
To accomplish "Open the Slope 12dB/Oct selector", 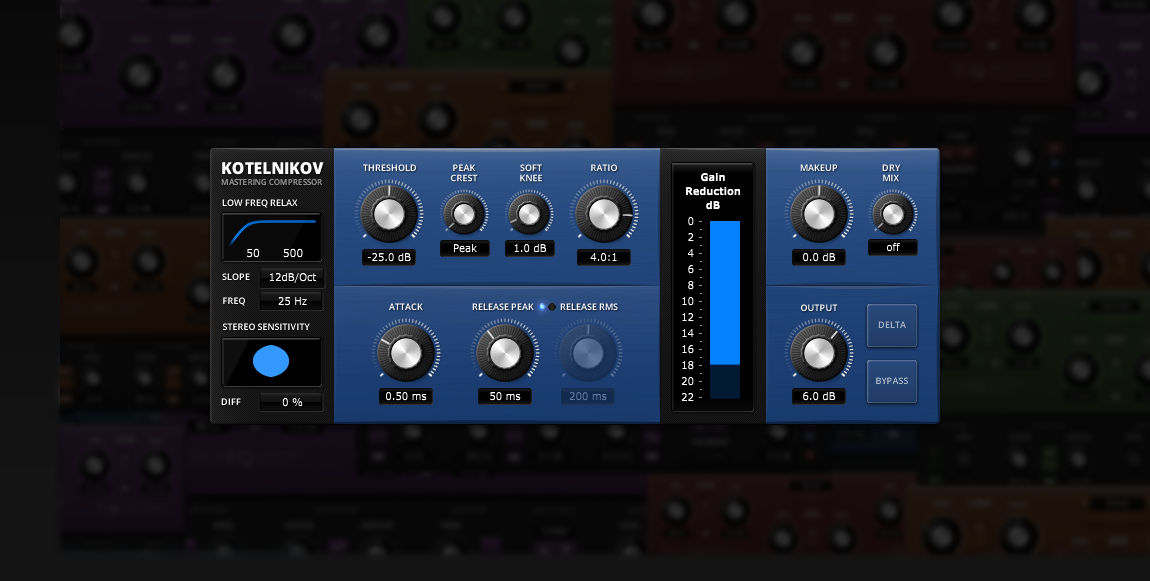I will [x=292, y=277].
